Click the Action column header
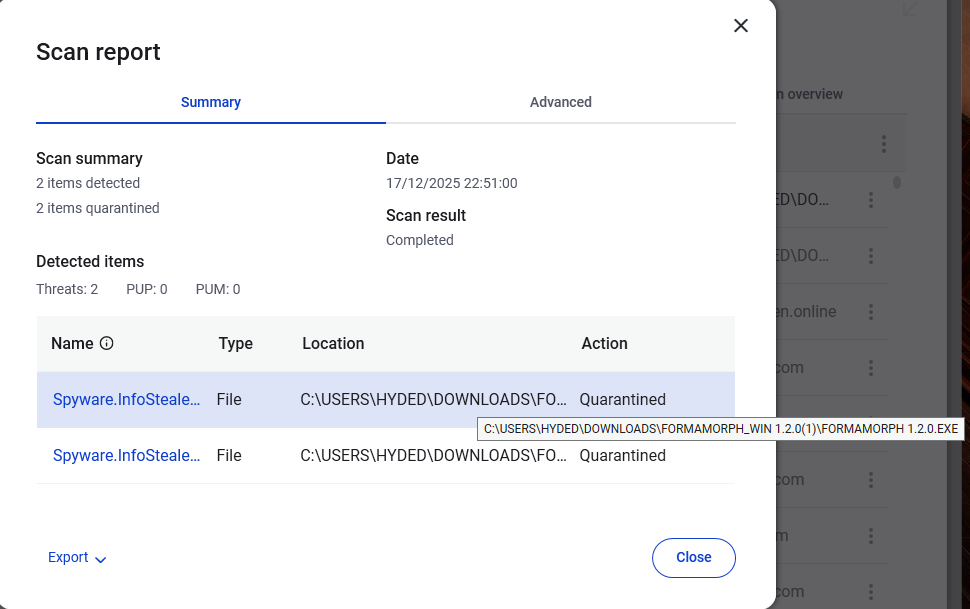 [605, 343]
